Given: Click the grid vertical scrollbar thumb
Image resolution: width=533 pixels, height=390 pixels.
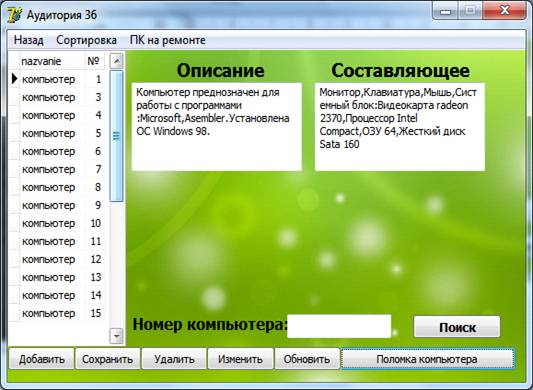Looking at the screenshot, I should [117, 136].
